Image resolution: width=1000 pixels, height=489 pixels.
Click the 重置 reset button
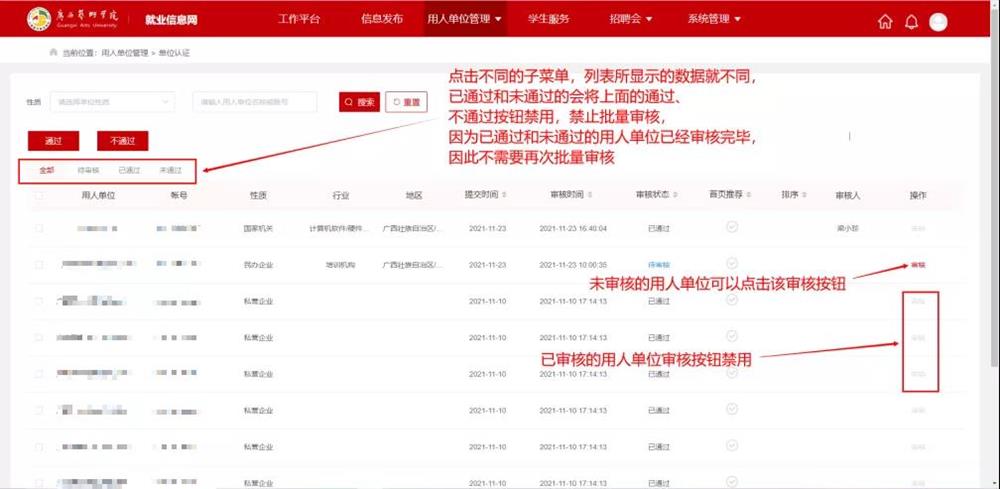[x=406, y=102]
